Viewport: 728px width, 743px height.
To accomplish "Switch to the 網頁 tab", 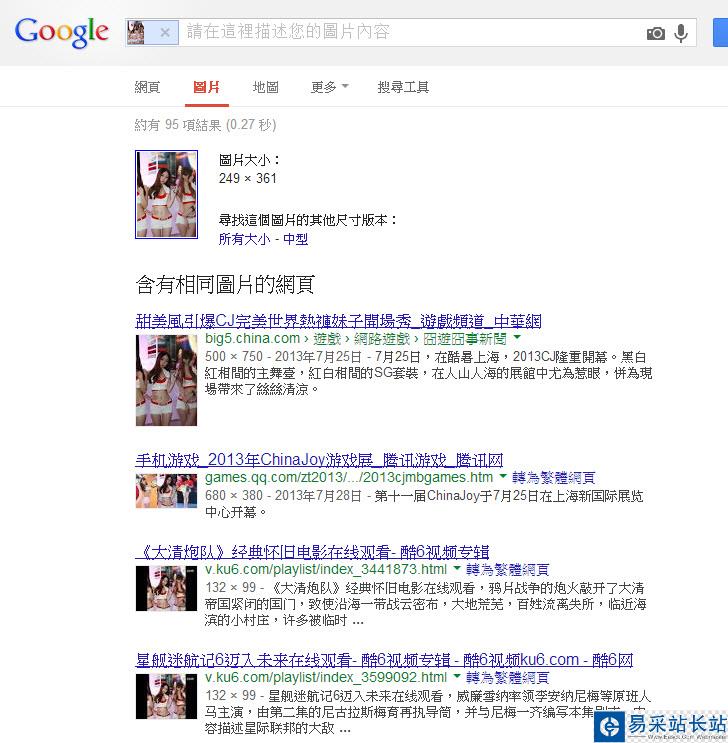I will (x=147, y=87).
